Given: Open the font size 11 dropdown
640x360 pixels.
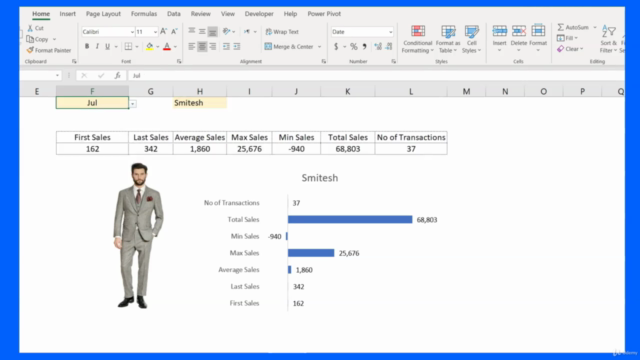Looking at the screenshot, I should (155, 32).
